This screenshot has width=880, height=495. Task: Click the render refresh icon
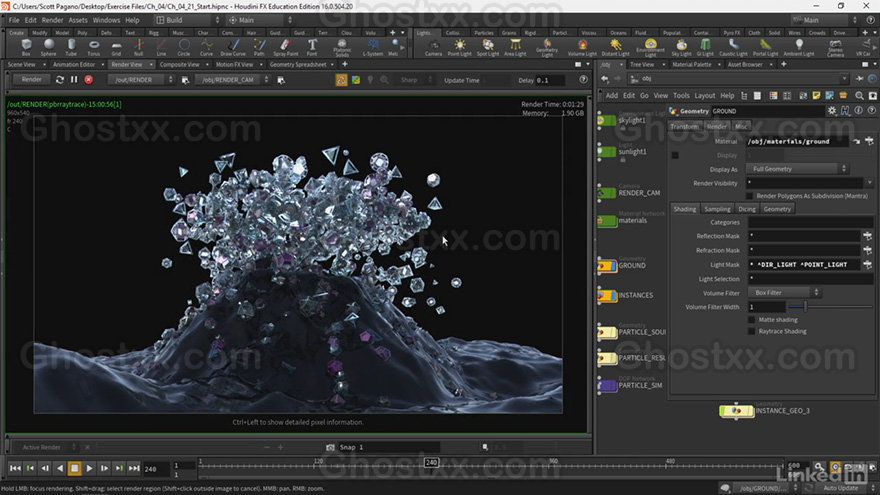(59, 80)
